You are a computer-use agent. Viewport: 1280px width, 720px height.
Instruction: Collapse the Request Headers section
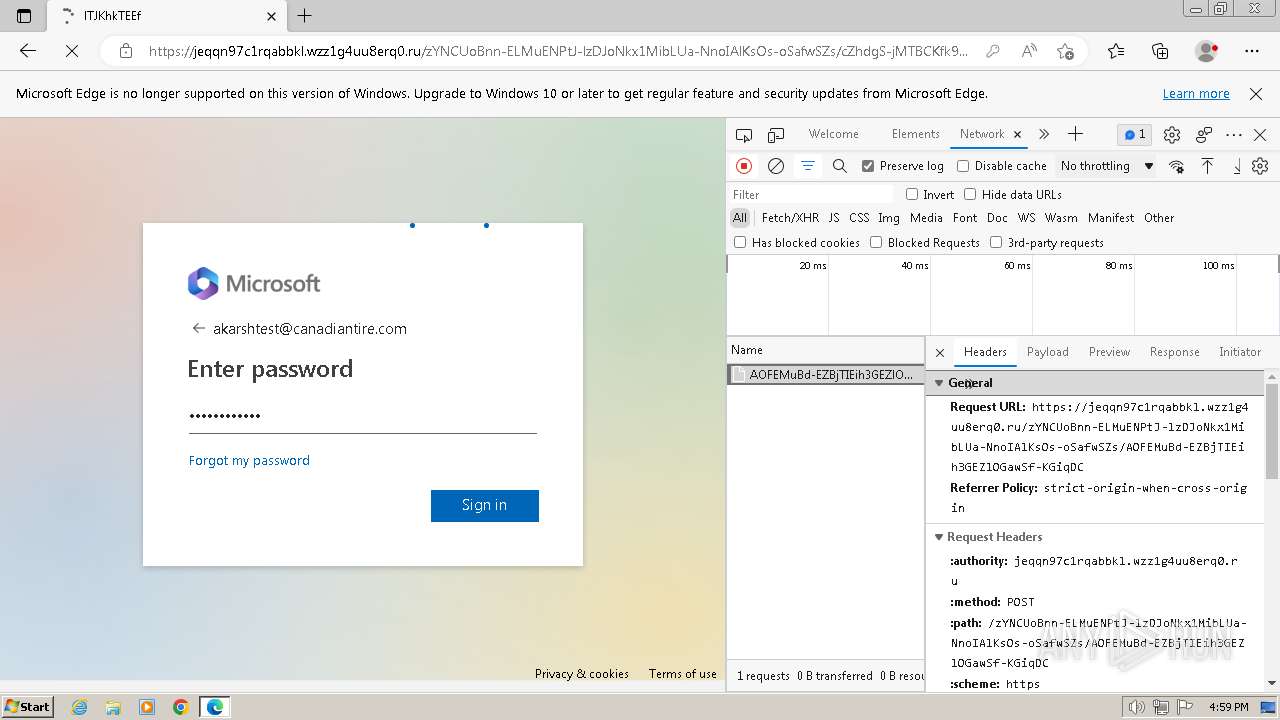tap(939, 537)
